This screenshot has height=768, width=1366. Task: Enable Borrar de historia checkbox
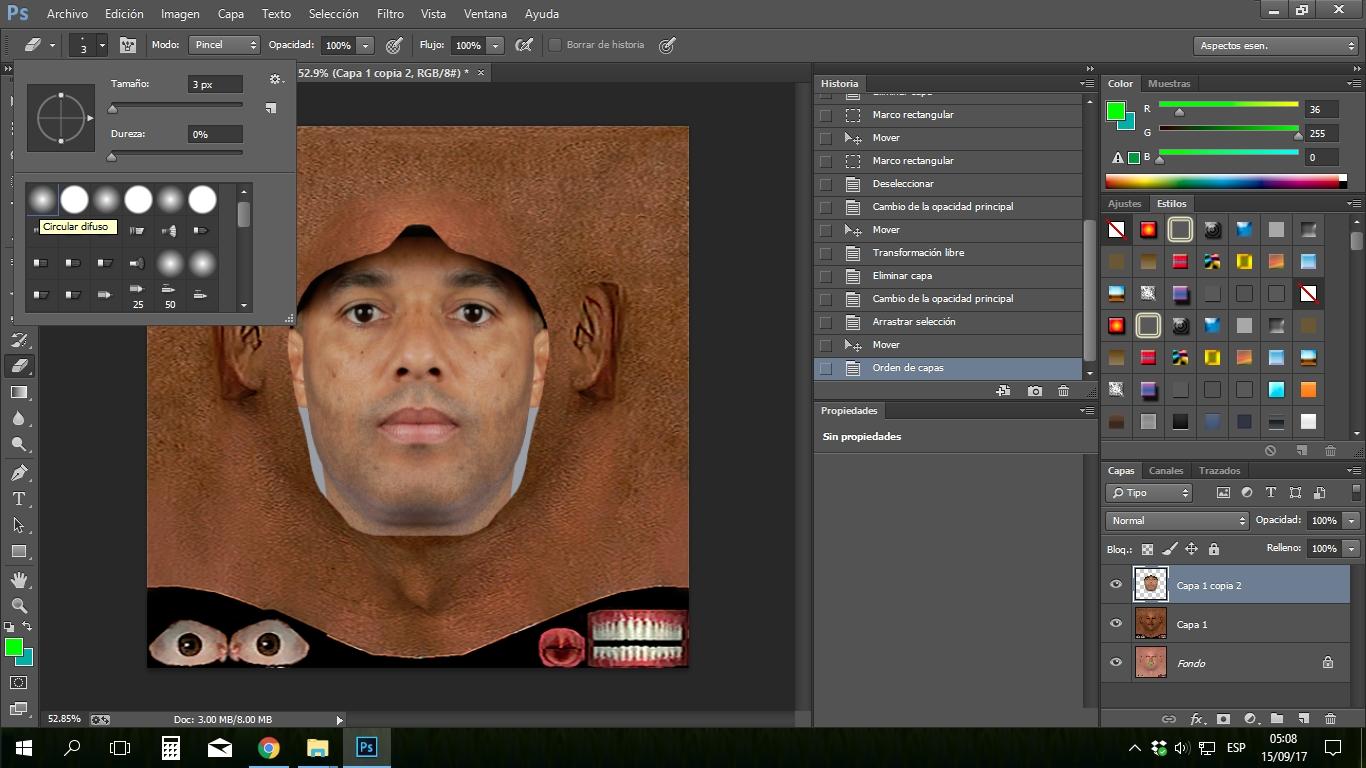(x=554, y=45)
